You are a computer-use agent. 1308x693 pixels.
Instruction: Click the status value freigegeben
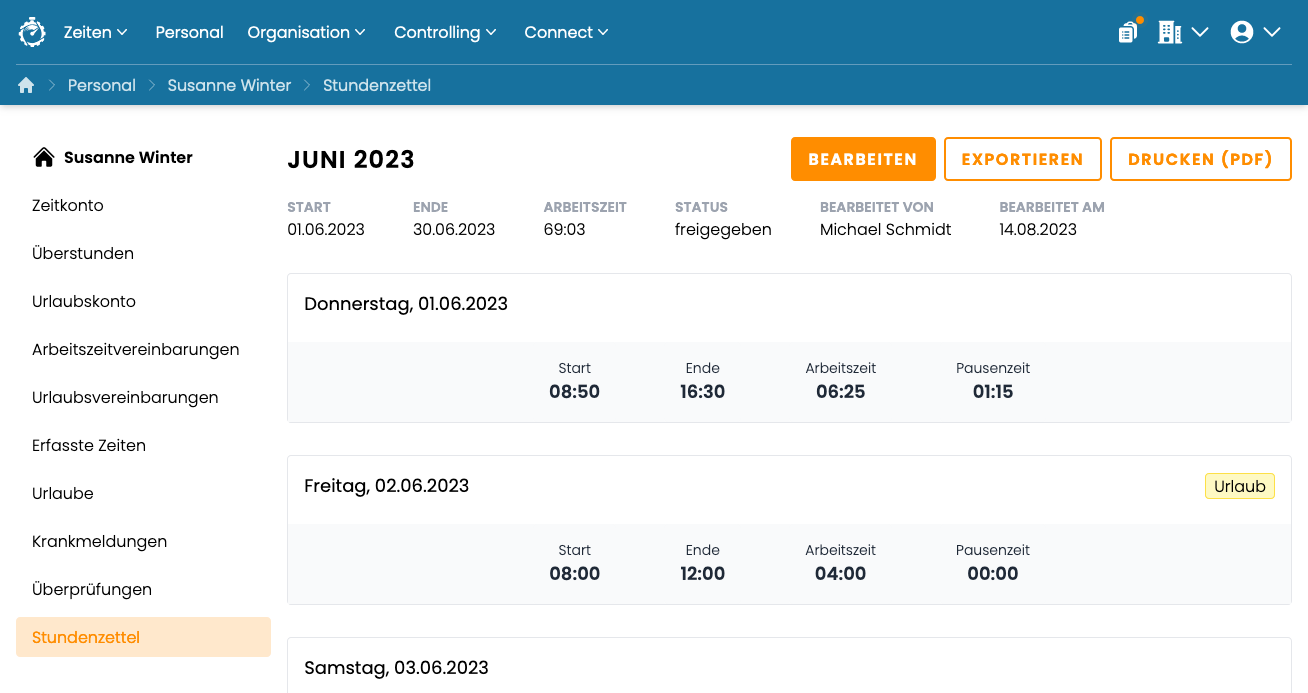pos(723,229)
